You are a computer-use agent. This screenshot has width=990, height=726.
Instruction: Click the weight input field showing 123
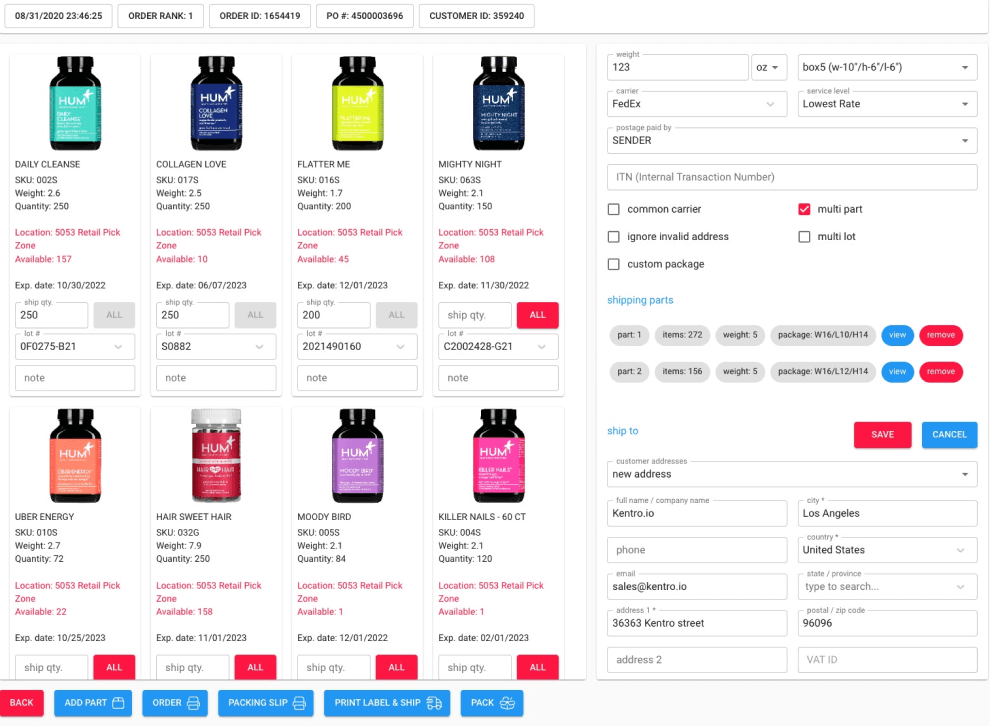coord(677,67)
